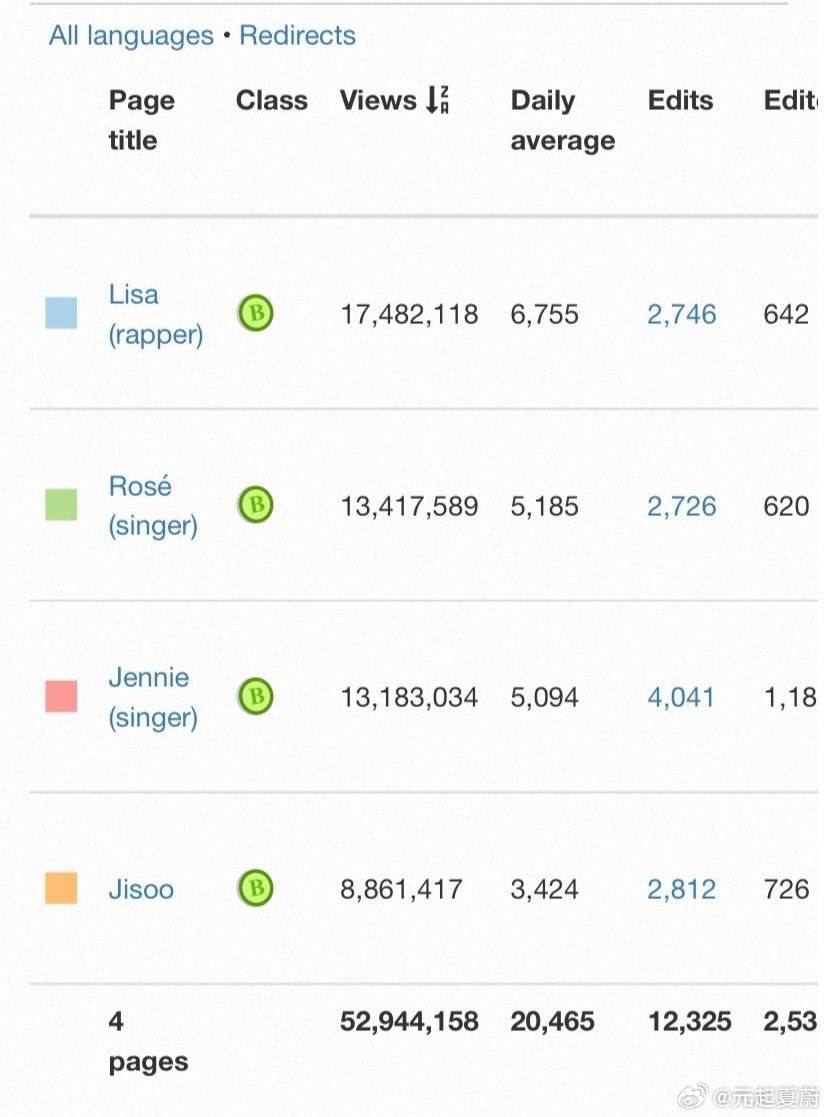Open the Lisa (rapper) page link
Viewport: 828px width, 1117px height.
click(x=155, y=315)
